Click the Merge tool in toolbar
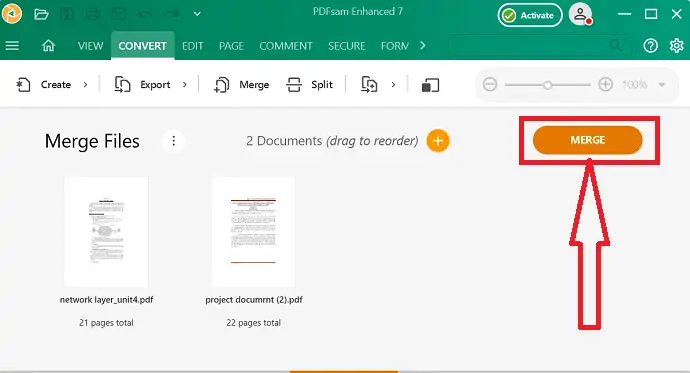 [242, 84]
